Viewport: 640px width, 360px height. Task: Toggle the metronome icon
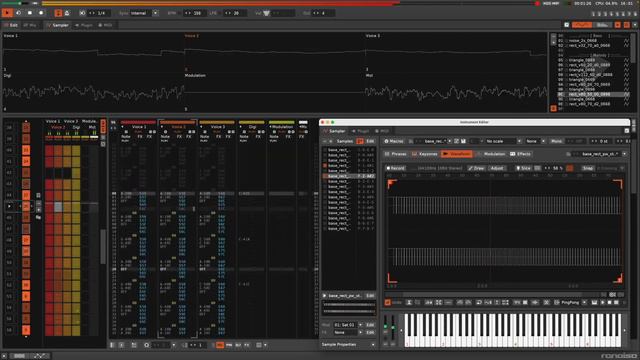tap(67, 13)
